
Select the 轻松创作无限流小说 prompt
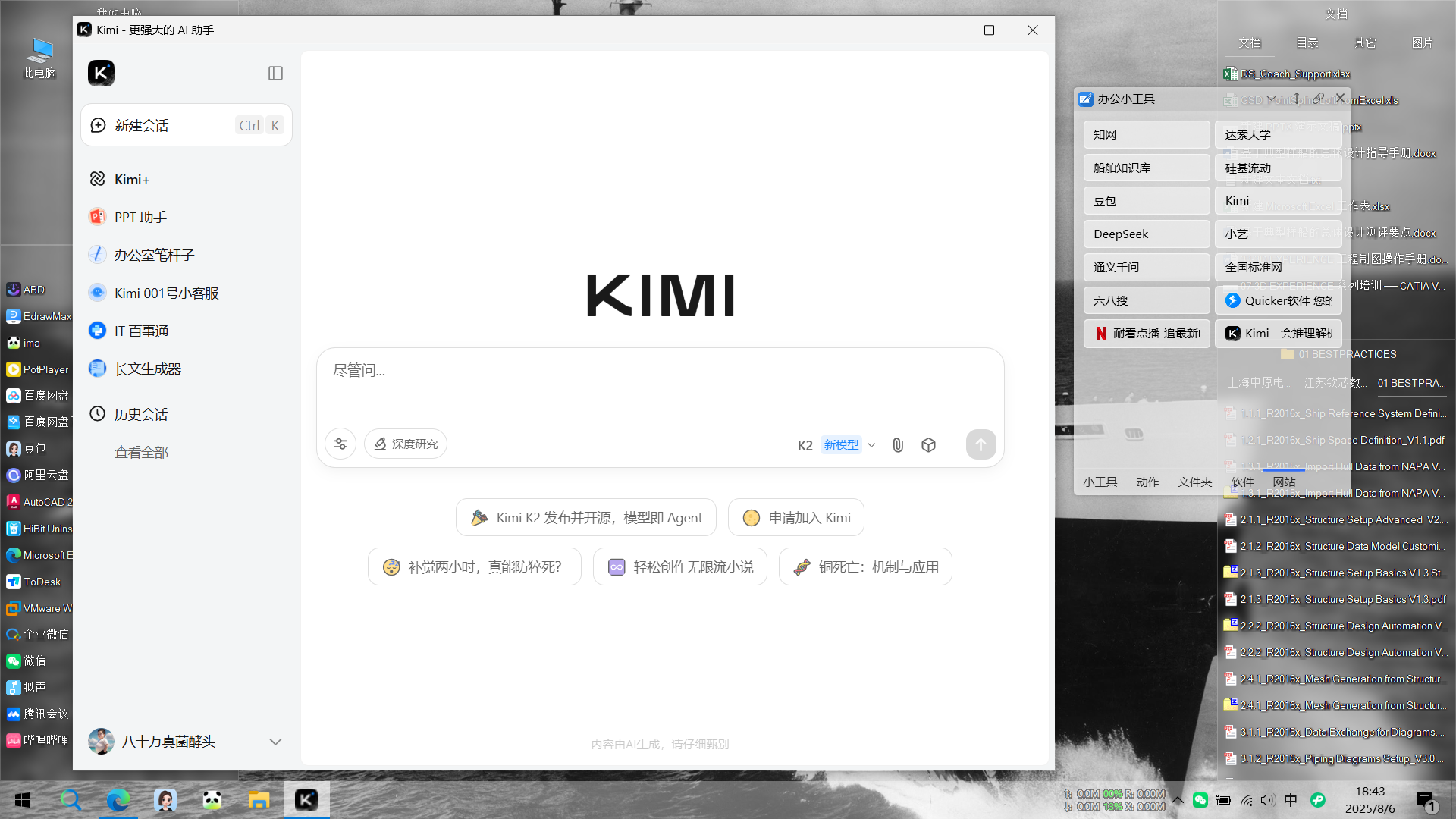(680, 566)
